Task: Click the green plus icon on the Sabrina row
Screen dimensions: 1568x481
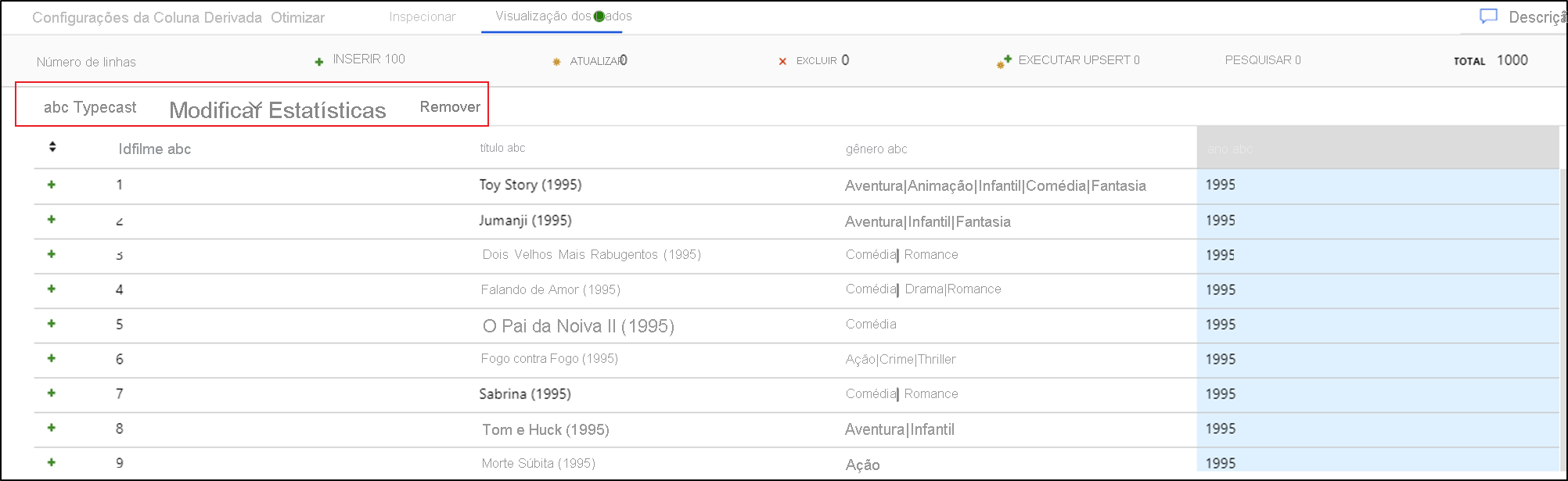Action: 52,393
